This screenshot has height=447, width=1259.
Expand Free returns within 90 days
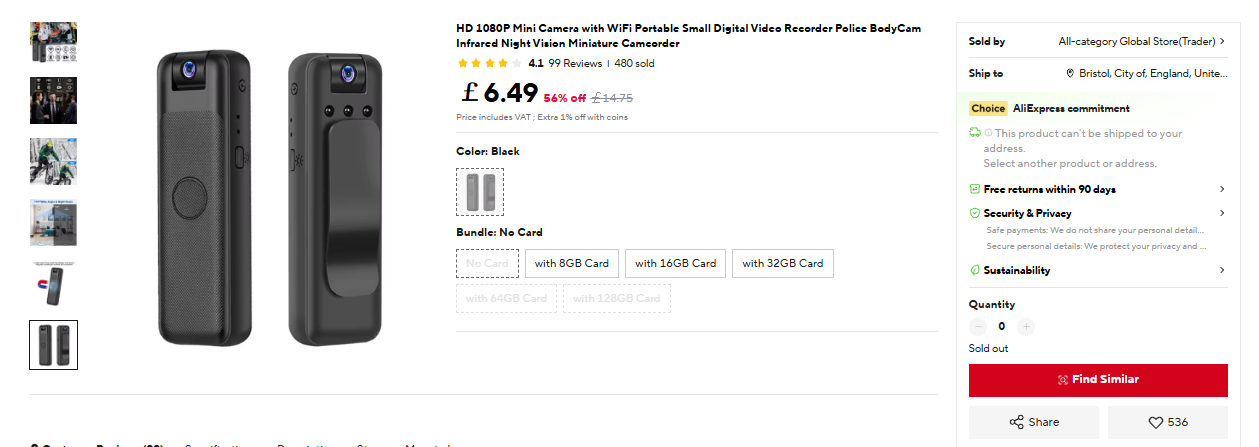[x=1222, y=189]
